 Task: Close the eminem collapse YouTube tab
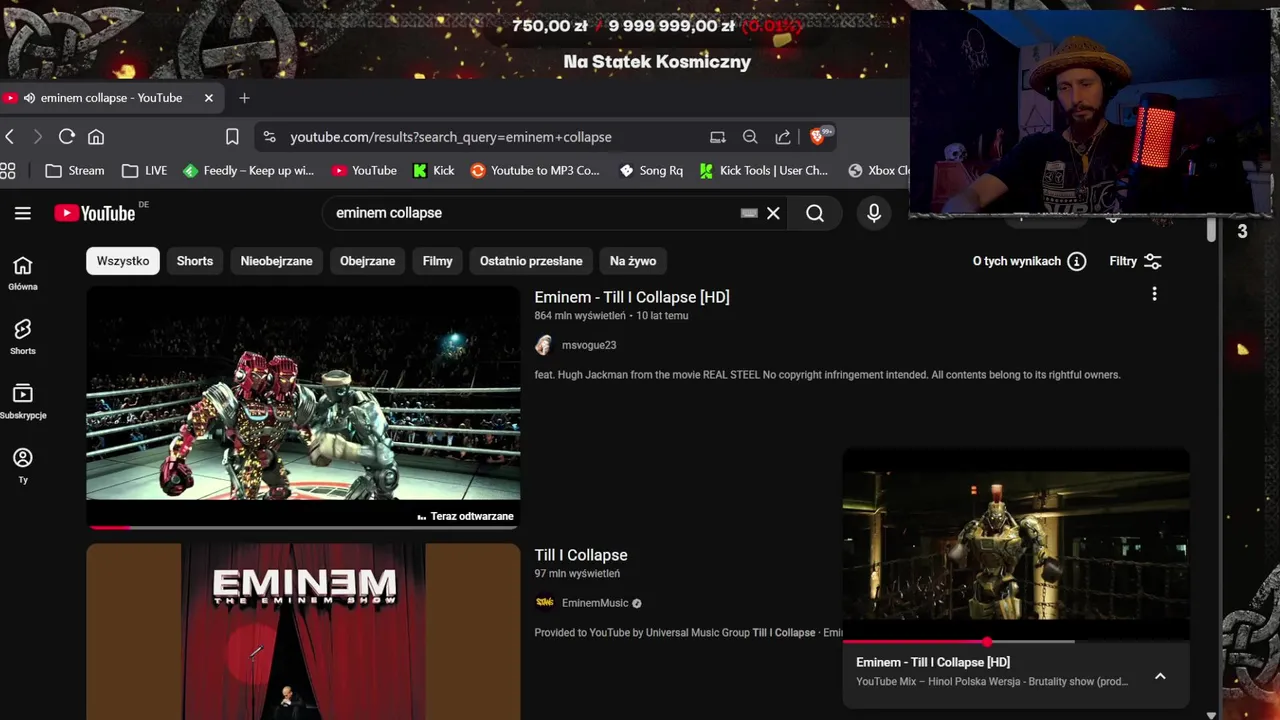(x=208, y=98)
